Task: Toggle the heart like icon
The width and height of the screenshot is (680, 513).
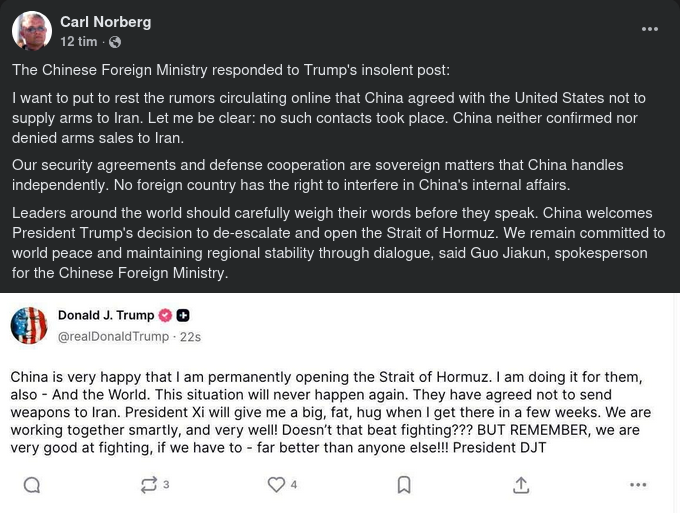Action: point(276,485)
